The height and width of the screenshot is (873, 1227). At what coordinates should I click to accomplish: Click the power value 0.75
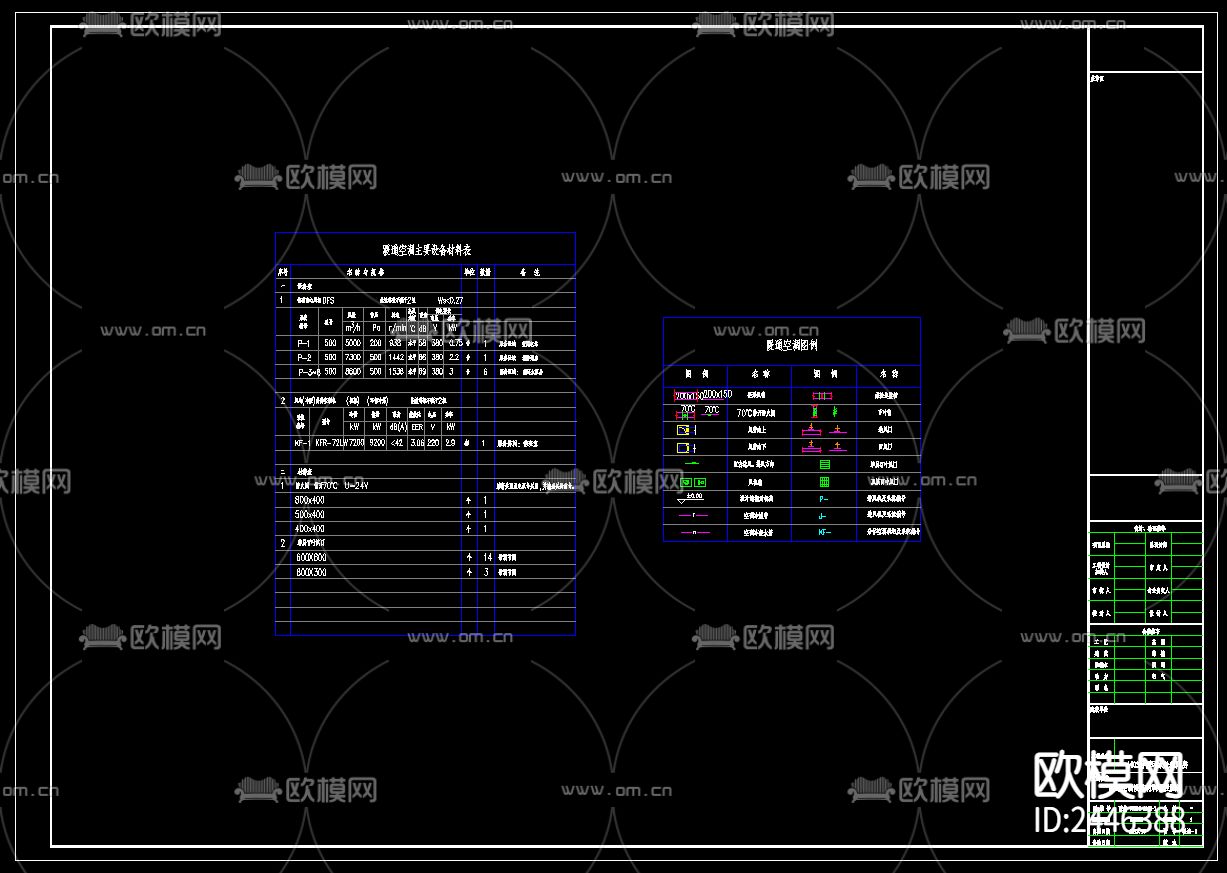pyautogui.click(x=455, y=342)
